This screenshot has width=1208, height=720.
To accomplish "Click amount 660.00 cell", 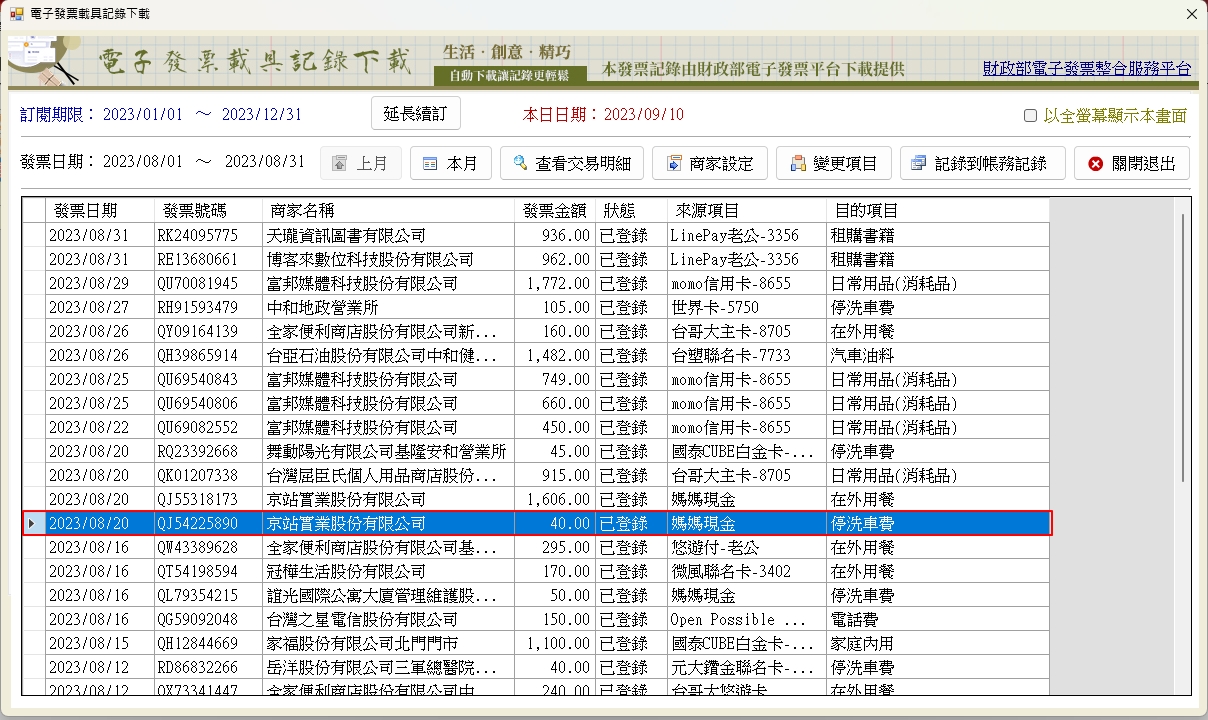I will (554, 404).
